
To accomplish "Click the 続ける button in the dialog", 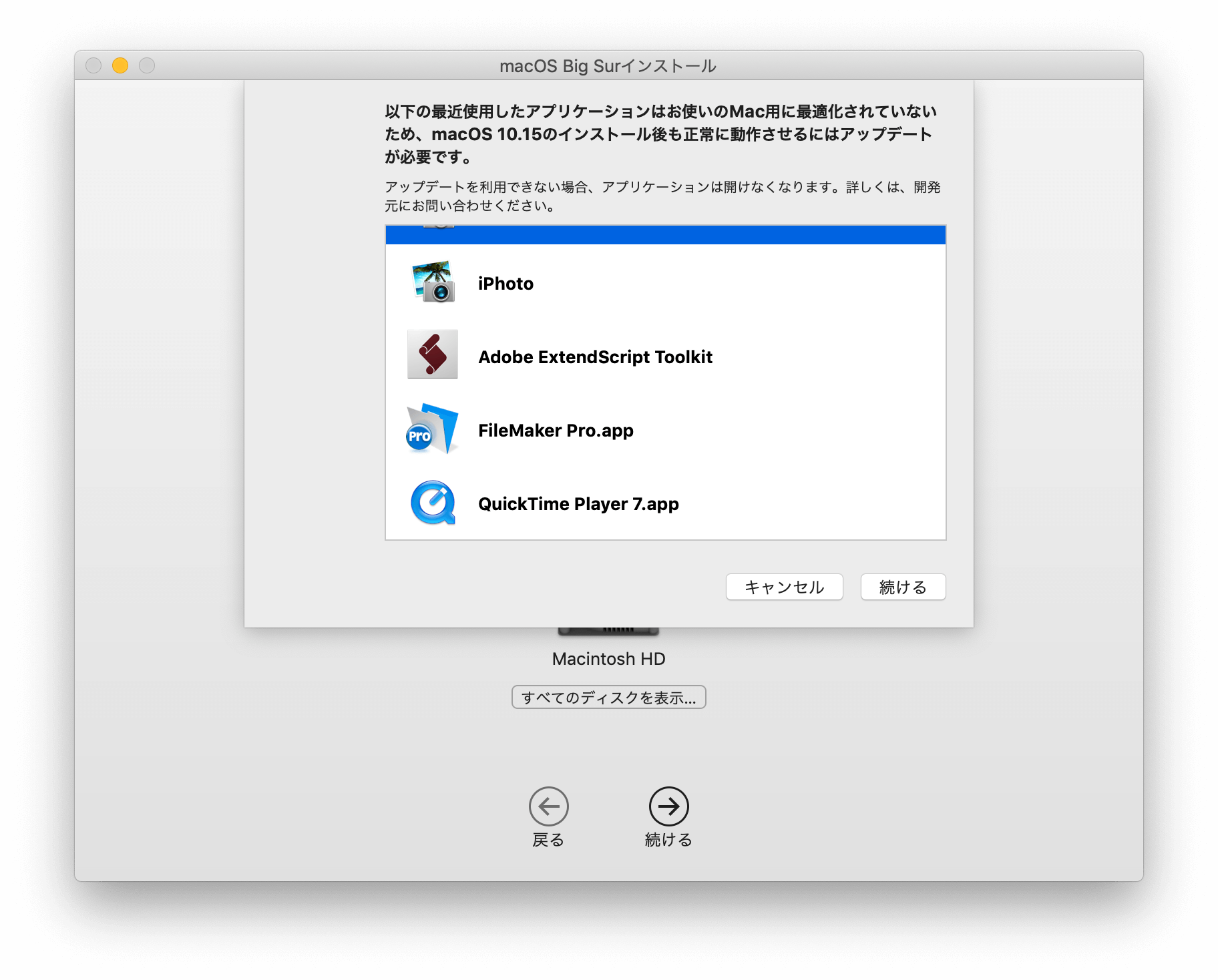I will coord(903,587).
